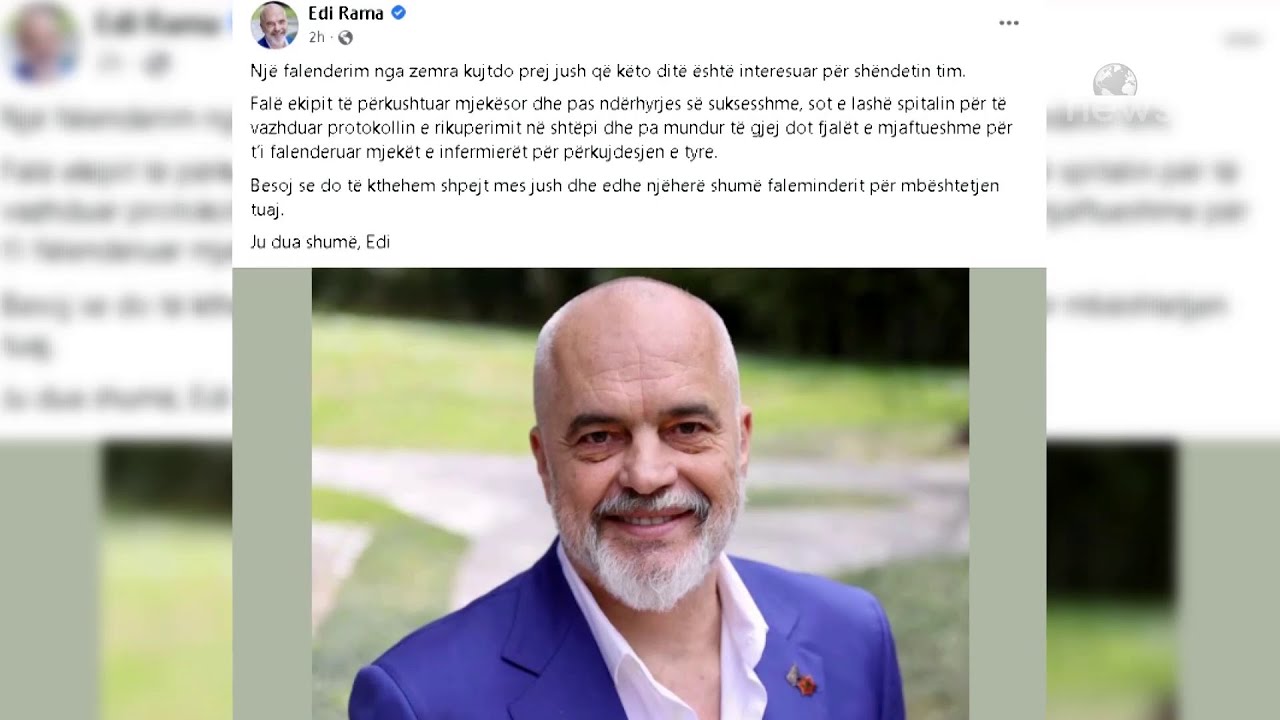Open Edi Rama's round profile picture
1280x720 pixels.
point(274,25)
